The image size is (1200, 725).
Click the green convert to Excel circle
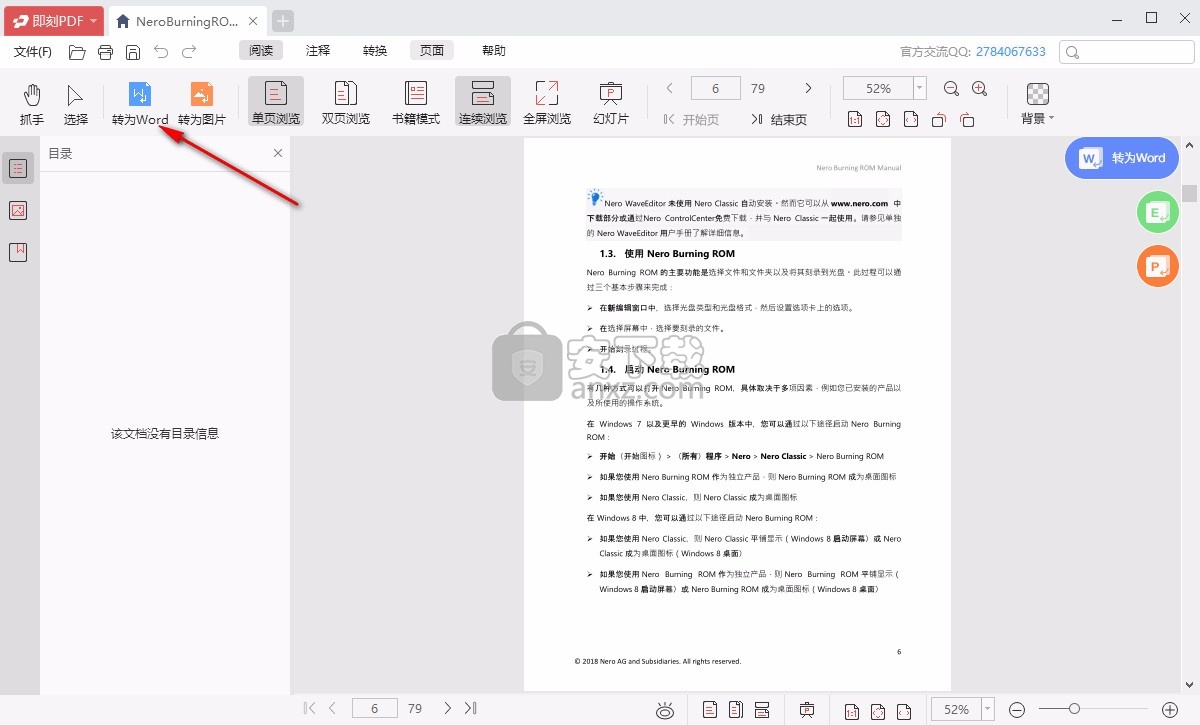[x=1158, y=212]
